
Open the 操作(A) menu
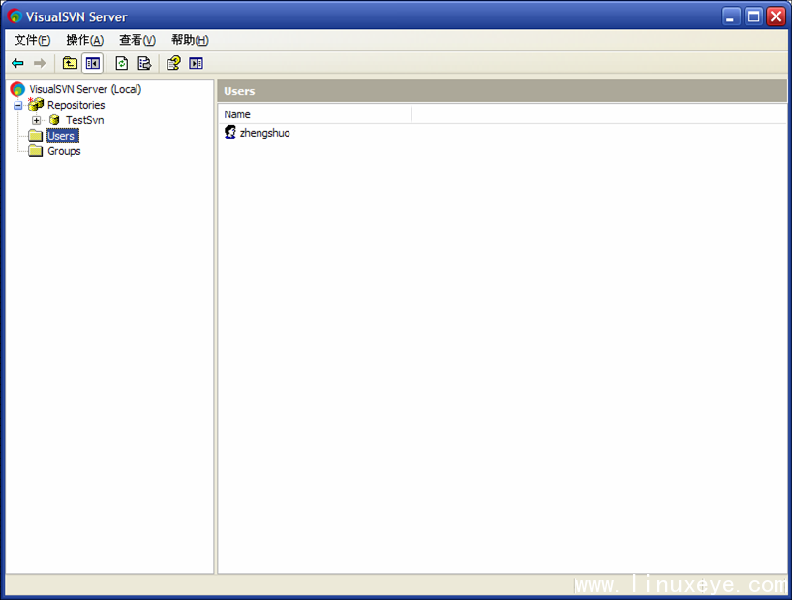coord(85,40)
